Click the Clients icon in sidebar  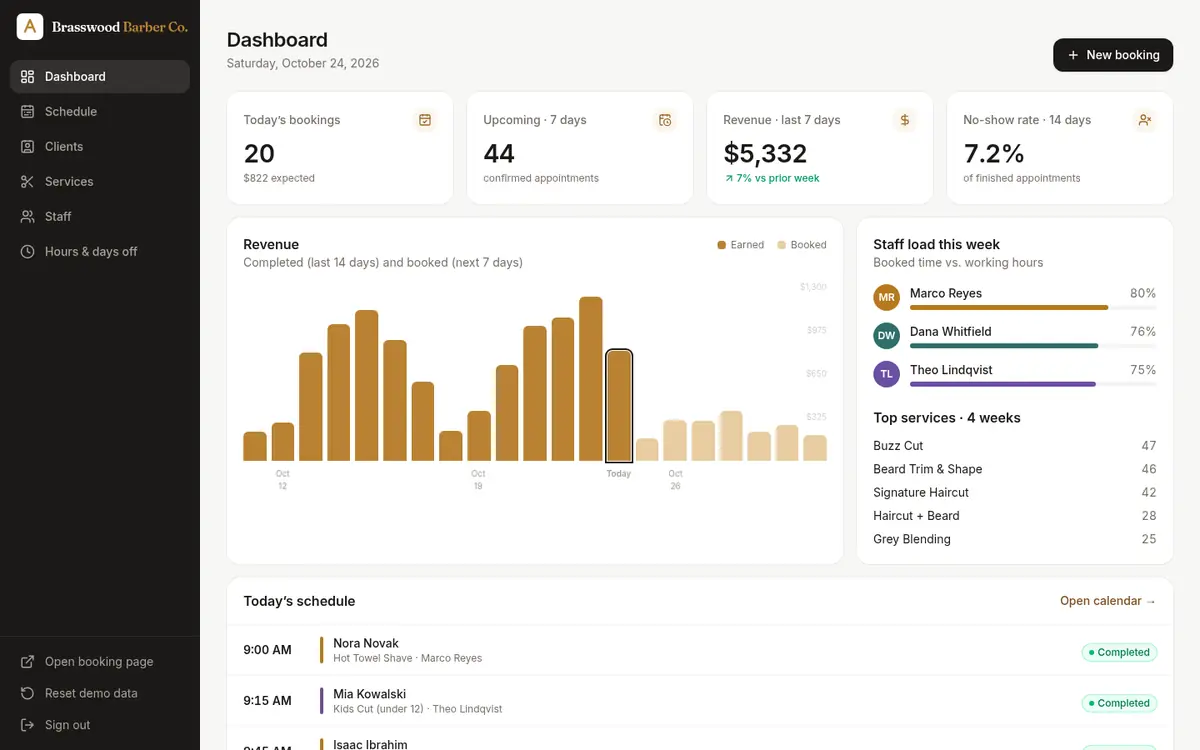click(28, 147)
